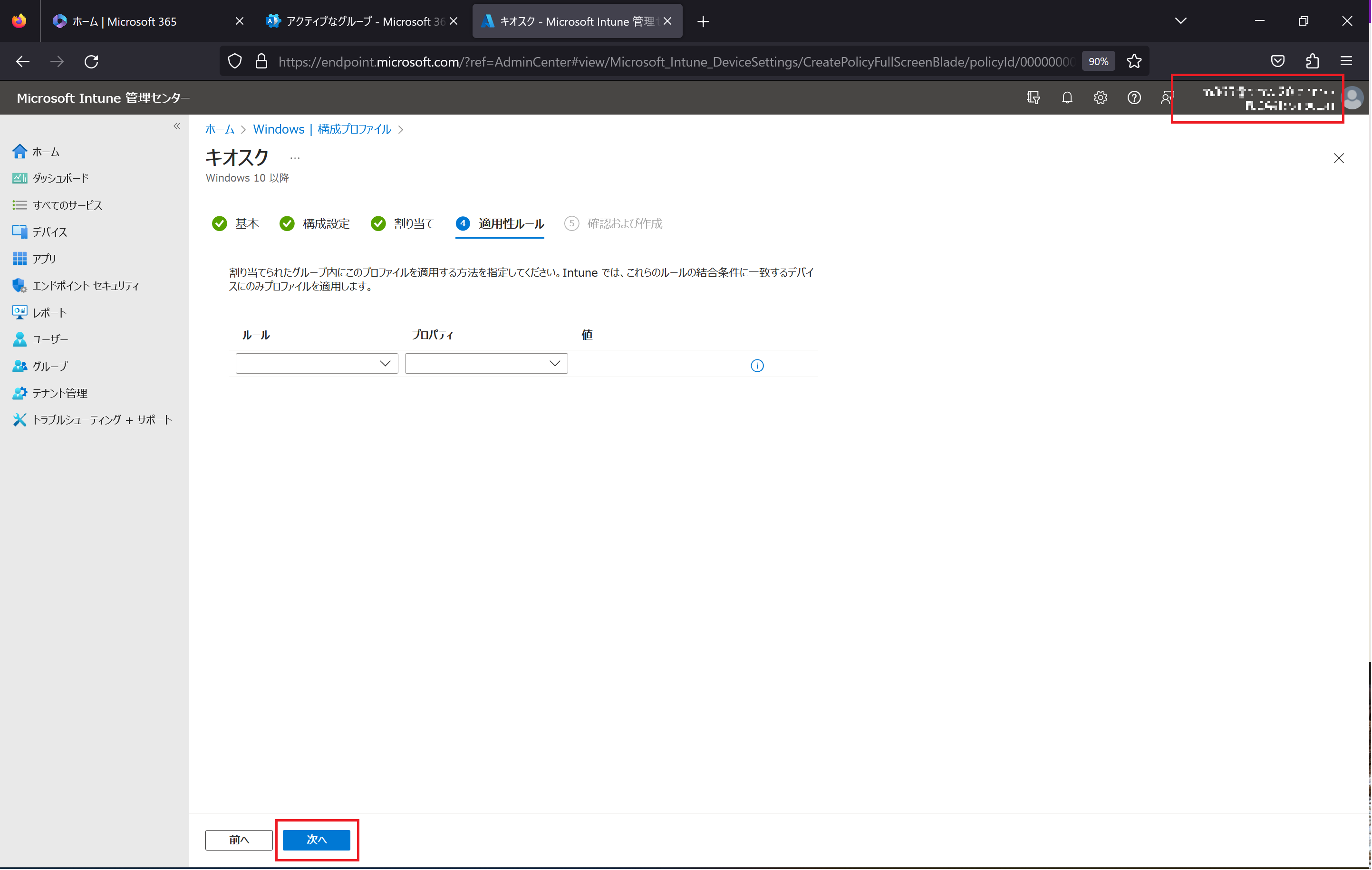Show the value info tooltip icon
This screenshot has height=870, width=1372.
tap(757, 365)
